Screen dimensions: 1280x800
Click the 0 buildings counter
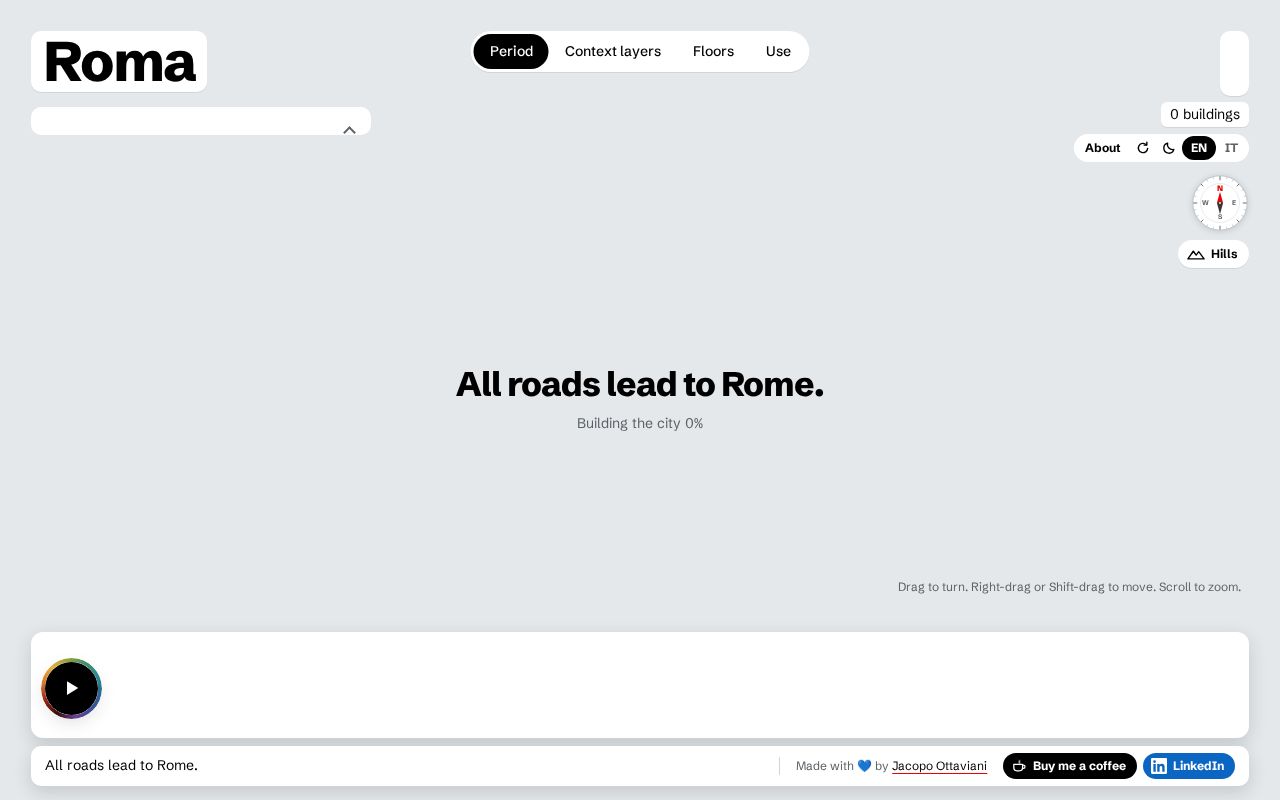point(1205,114)
